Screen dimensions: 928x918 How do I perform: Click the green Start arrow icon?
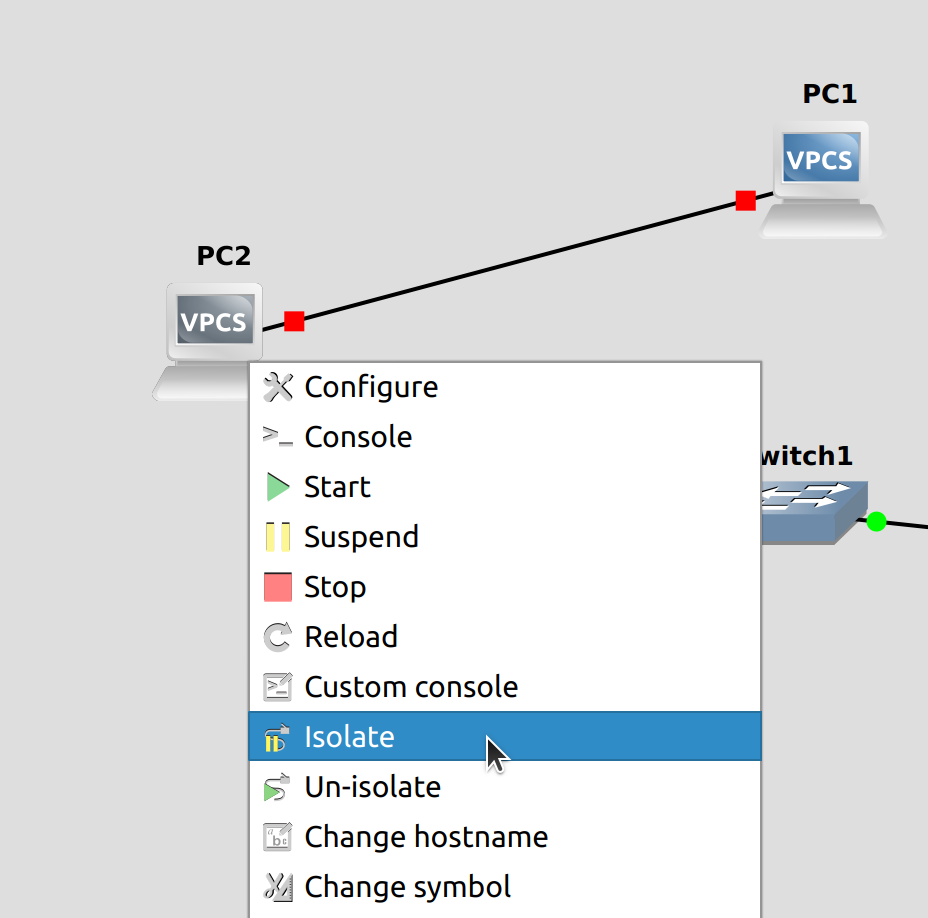coord(278,487)
